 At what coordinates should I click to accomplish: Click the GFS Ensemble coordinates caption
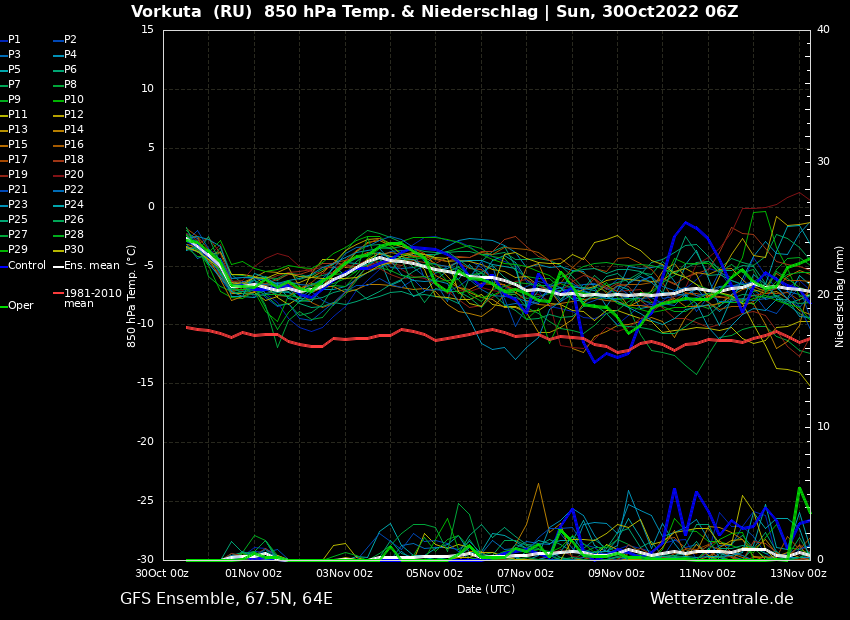tap(226, 599)
